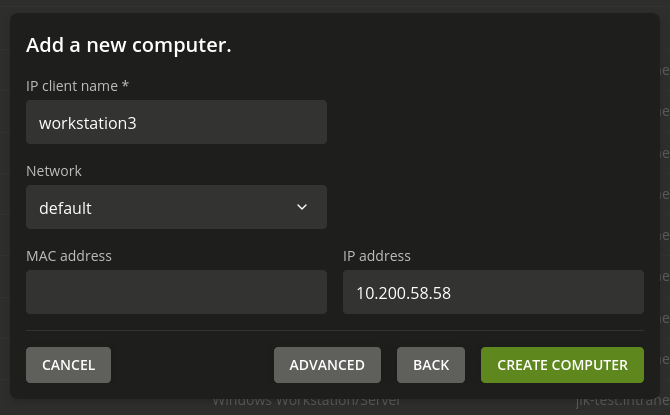Go back with the Back button
This screenshot has height=415, width=670.
point(431,365)
